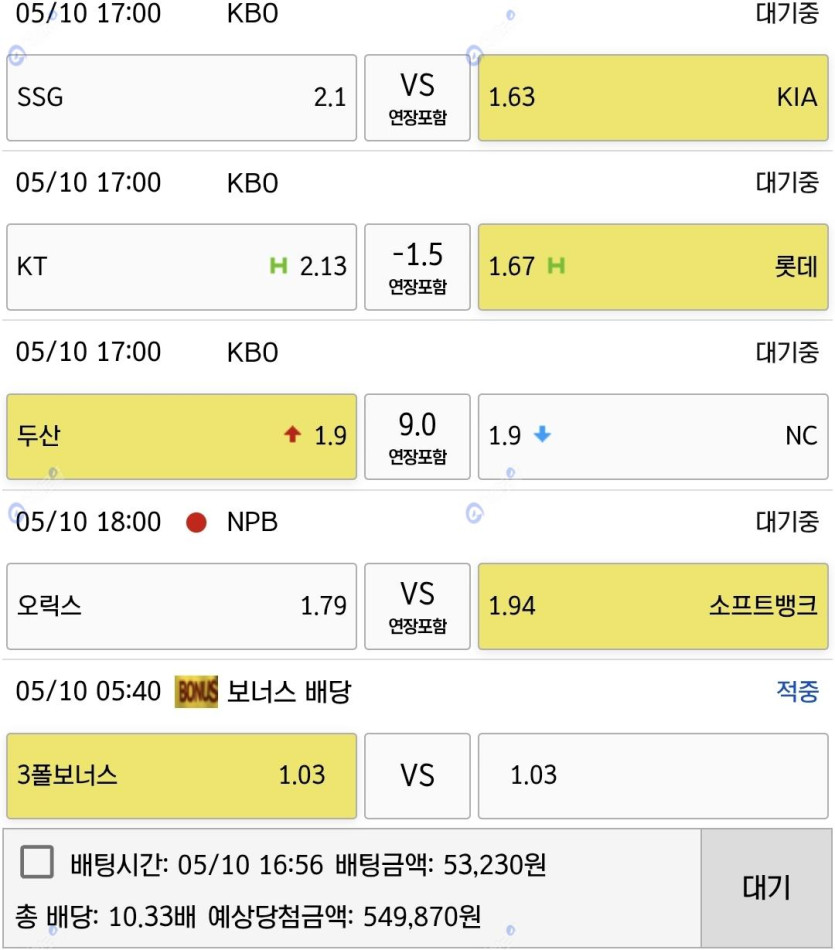
Task: Select the SSG 2.1 odds cell
Action: pos(182,98)
